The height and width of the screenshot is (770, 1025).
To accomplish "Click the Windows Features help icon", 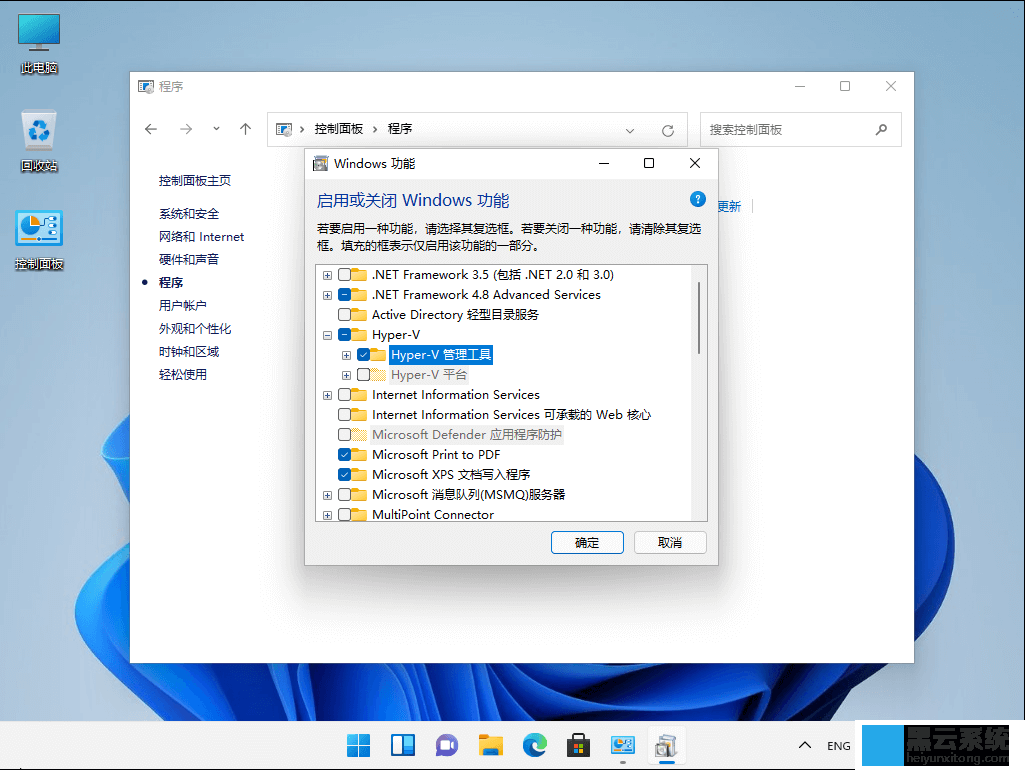I will coord(697,199).
